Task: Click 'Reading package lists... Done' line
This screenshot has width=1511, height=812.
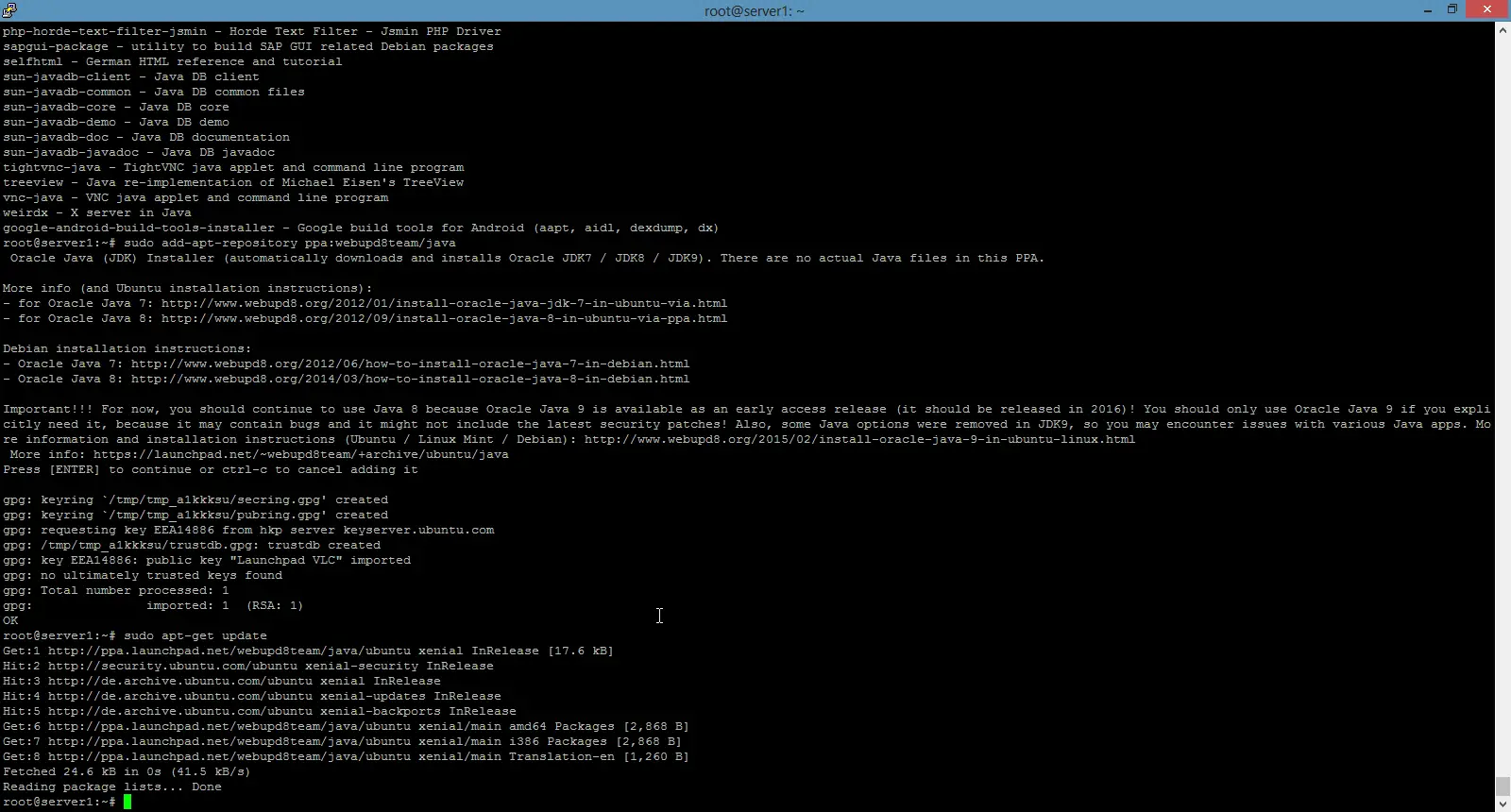Action: (x=112, y=787)
